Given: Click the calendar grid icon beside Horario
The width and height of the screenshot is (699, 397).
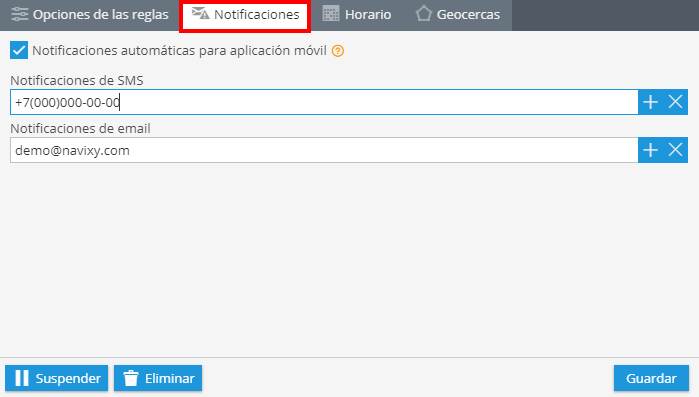Looking at the screenshot, I should click(x=331, y=14).
